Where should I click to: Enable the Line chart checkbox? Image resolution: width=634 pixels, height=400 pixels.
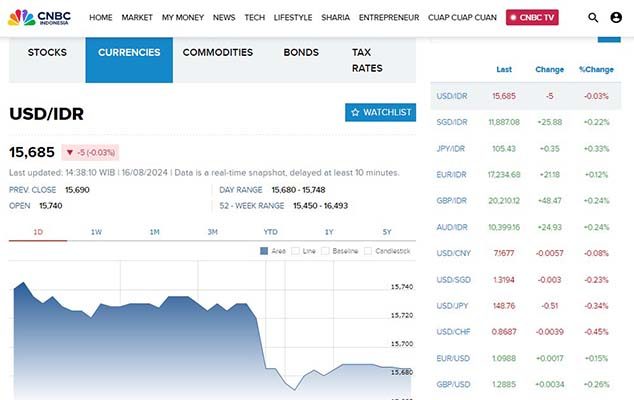(x=295, y=250)
